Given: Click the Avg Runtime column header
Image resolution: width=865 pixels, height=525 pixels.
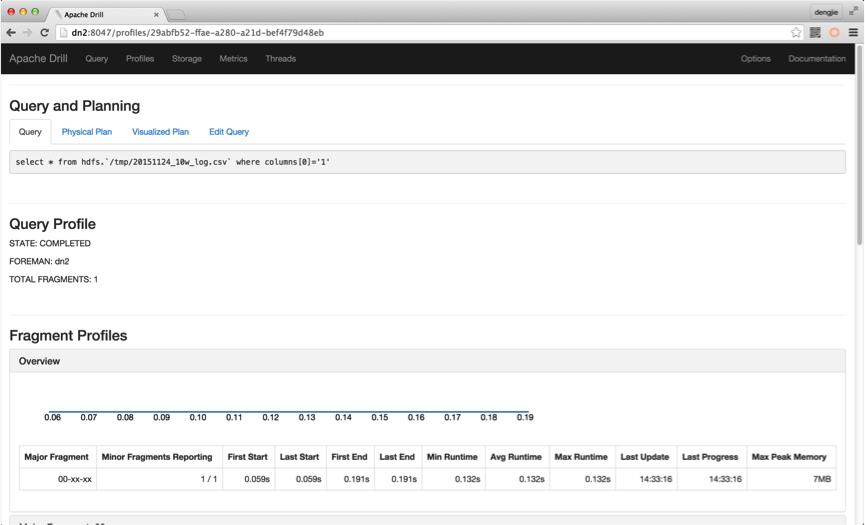Looking at the screenshot, I should (516, 457).
